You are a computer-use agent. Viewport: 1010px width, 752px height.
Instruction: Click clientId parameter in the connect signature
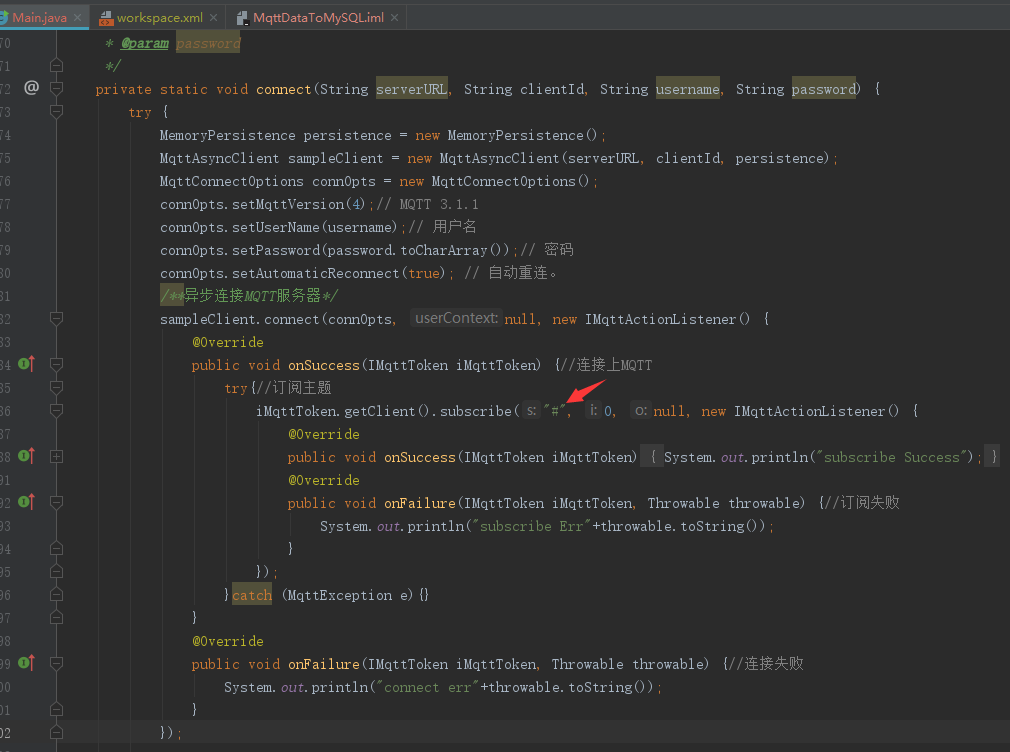coord(552,89)
